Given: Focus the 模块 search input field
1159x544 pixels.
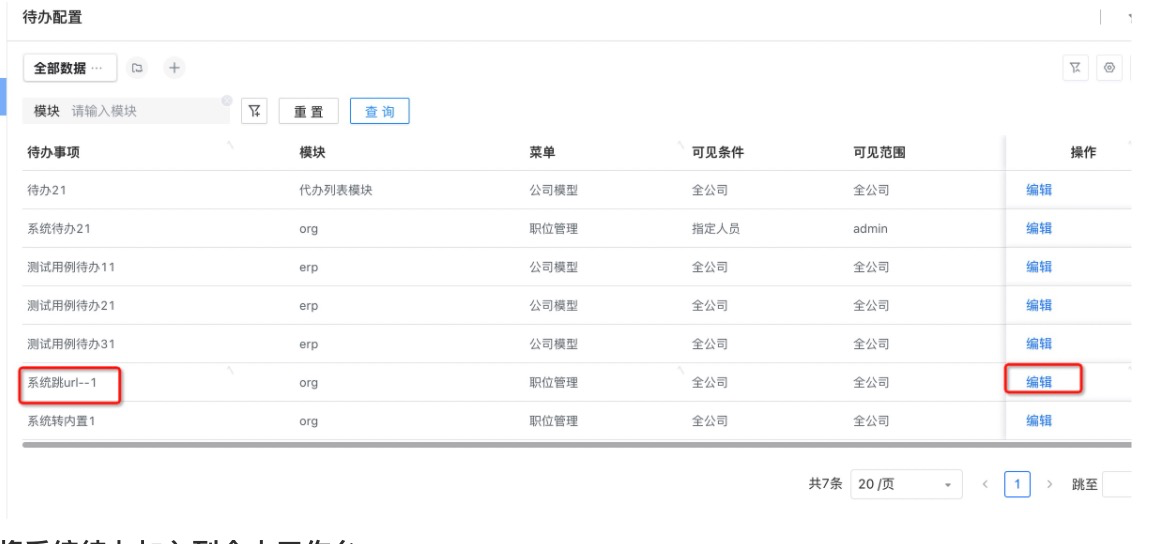Looking at the screenshot, I should click(x=126, y=111).
